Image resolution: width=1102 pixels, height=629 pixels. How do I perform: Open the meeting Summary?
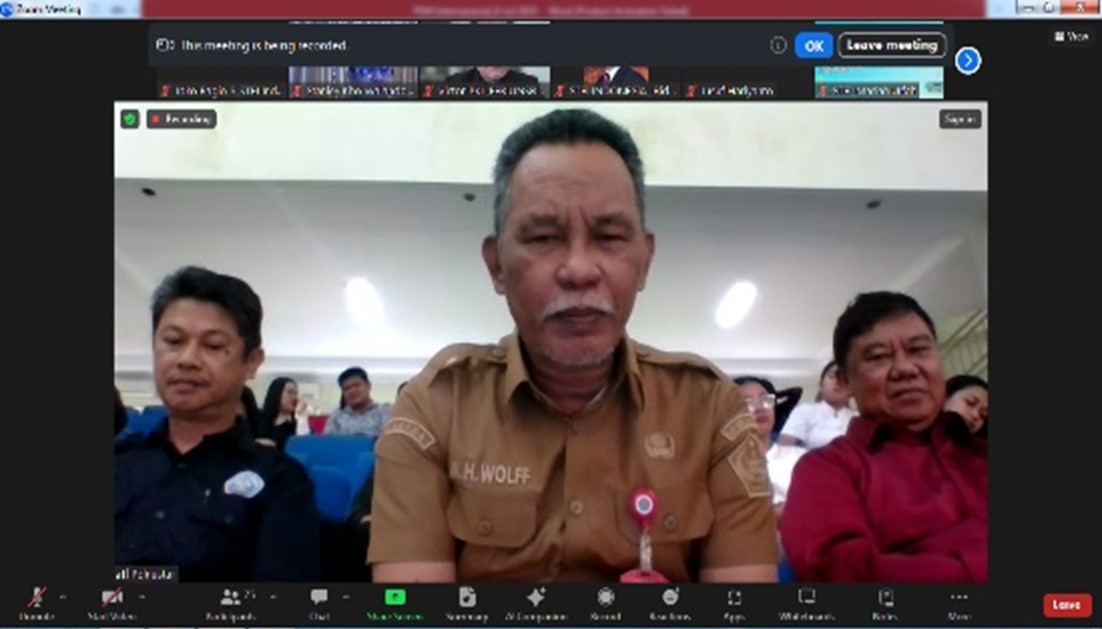[467, 598]
